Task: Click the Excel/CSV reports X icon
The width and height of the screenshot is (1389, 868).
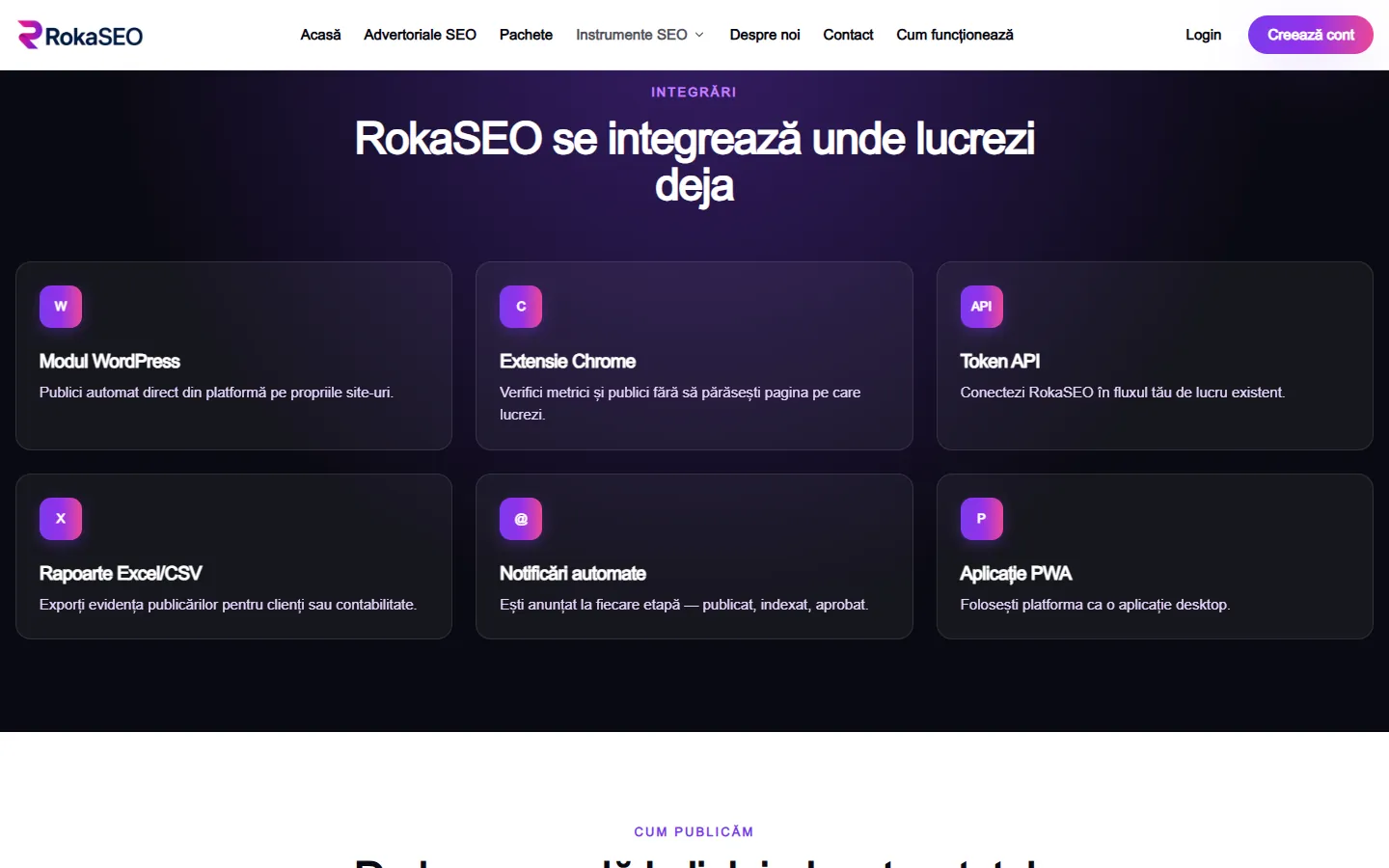Action: 61,519
